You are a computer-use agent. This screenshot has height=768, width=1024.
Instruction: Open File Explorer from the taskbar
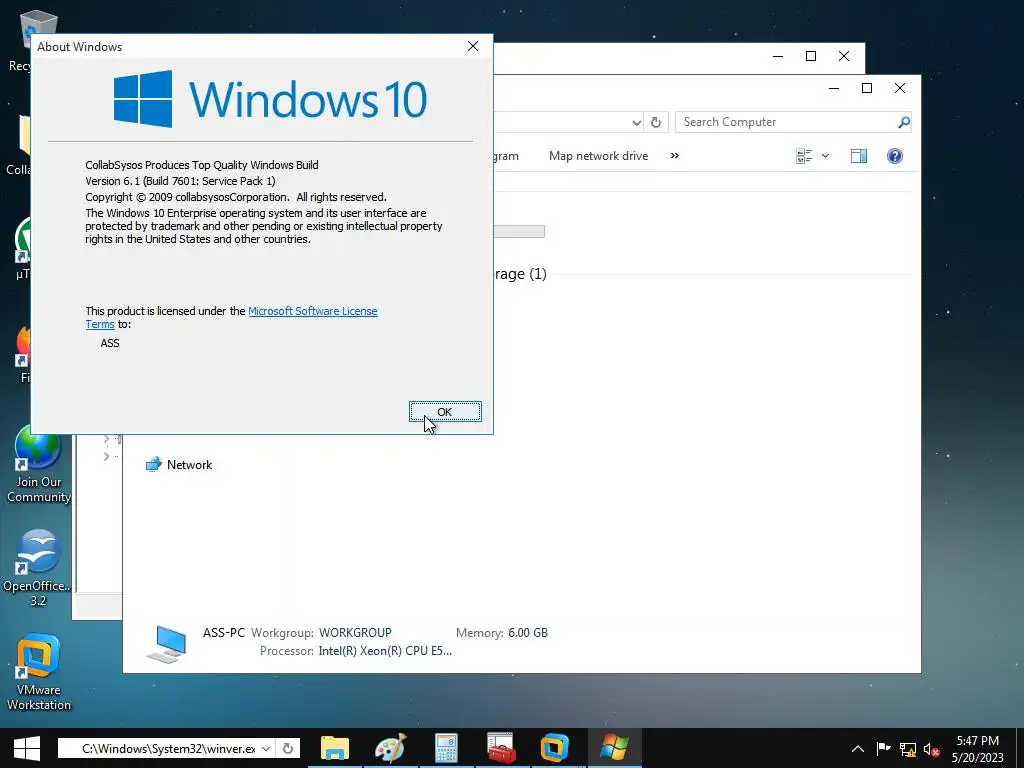pyautogui.click(x=335, y=748)
